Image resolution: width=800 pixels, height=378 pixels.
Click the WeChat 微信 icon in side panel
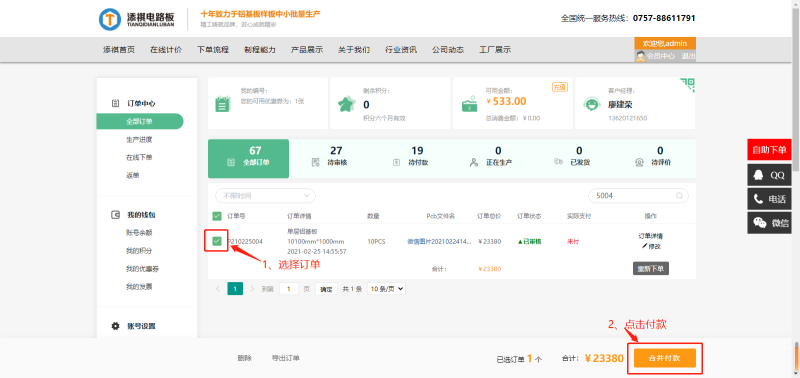pyautogui.click(x=760, y=223)
